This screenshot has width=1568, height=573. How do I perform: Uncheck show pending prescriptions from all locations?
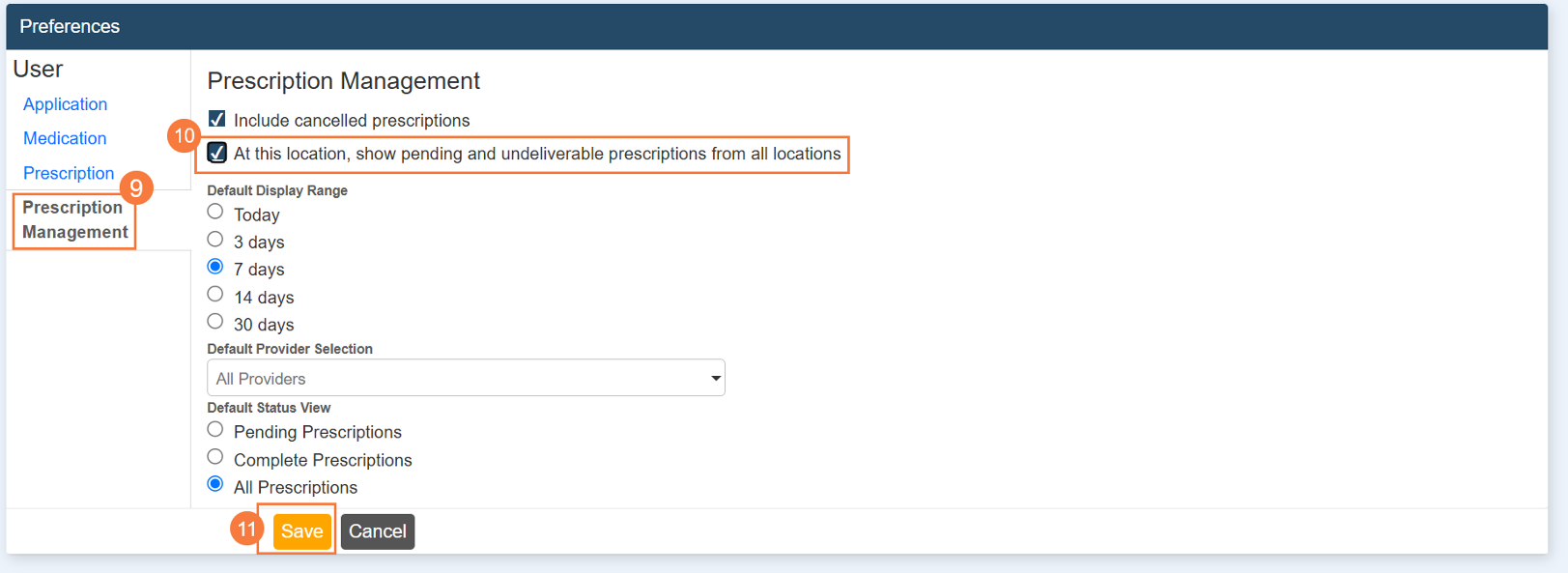(x=217, y=154)
